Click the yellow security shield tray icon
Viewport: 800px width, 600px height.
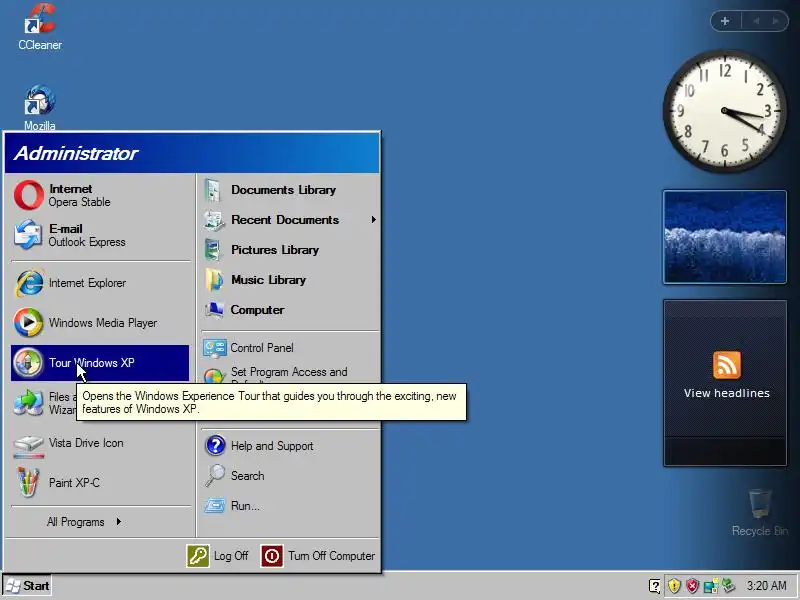(674, 586)
